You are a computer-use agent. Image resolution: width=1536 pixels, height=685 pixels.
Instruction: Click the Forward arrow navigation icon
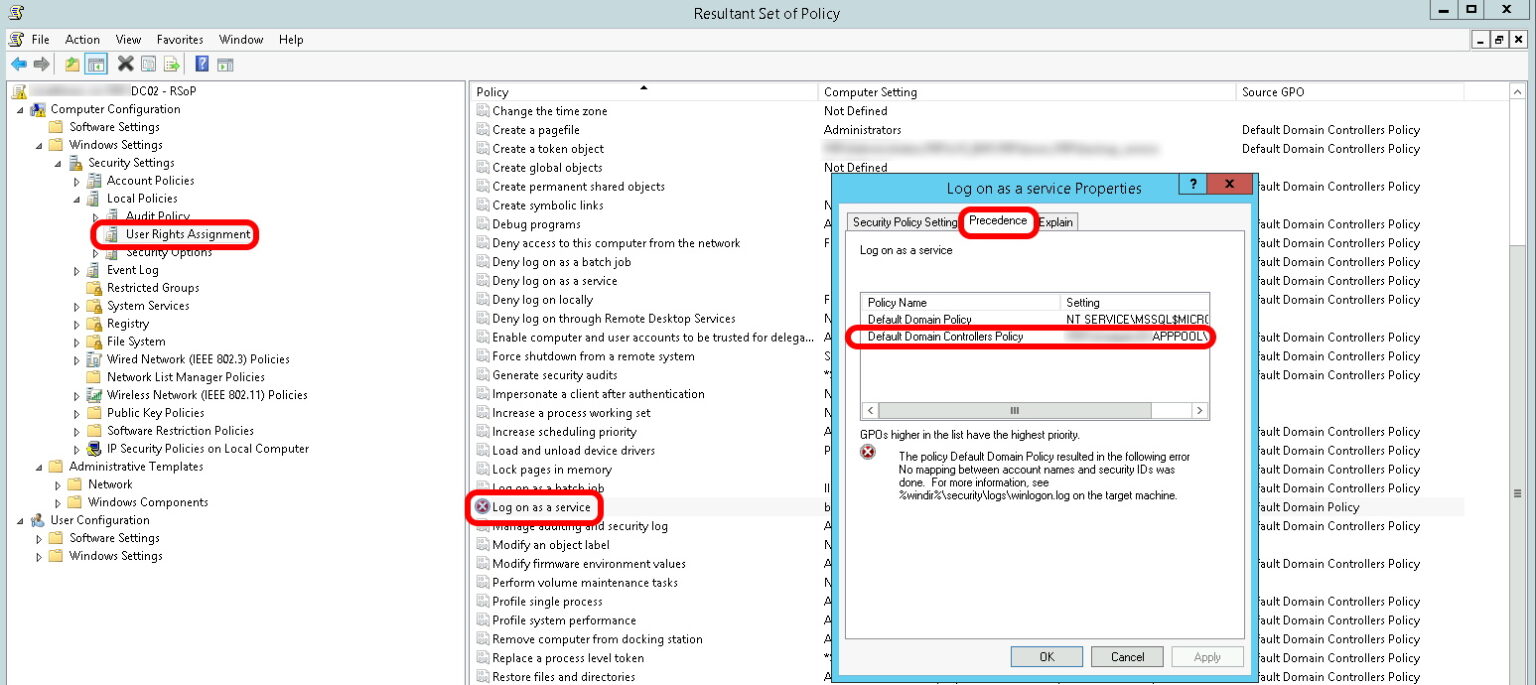coord(39,63)
